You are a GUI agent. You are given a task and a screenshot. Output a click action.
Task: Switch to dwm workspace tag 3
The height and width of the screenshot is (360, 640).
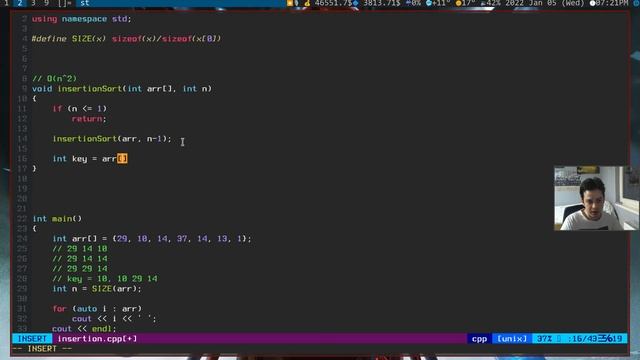(x=33, y=3)
